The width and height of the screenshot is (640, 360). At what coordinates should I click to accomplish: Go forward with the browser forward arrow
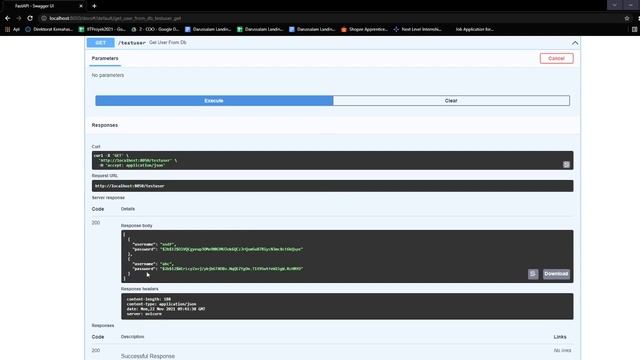(x=19, y=18)
